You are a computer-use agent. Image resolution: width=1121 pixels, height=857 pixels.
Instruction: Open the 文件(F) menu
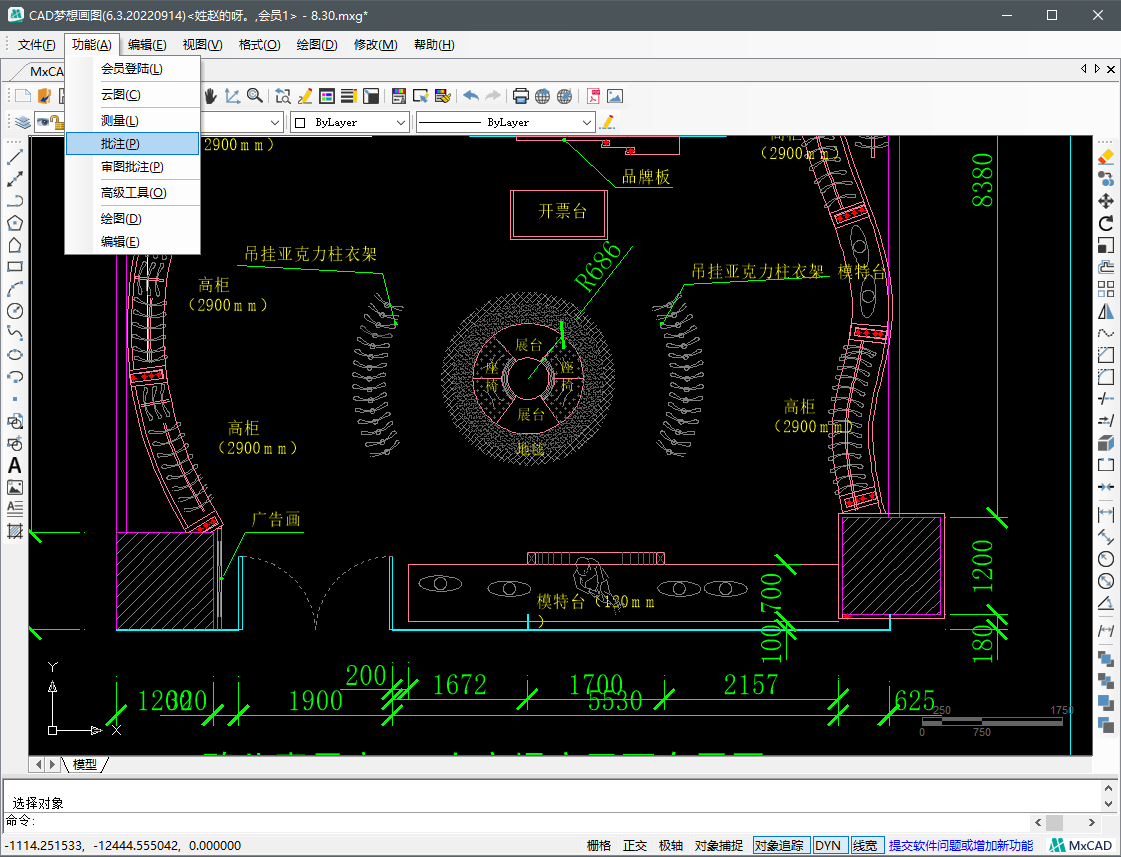[36, 44]
